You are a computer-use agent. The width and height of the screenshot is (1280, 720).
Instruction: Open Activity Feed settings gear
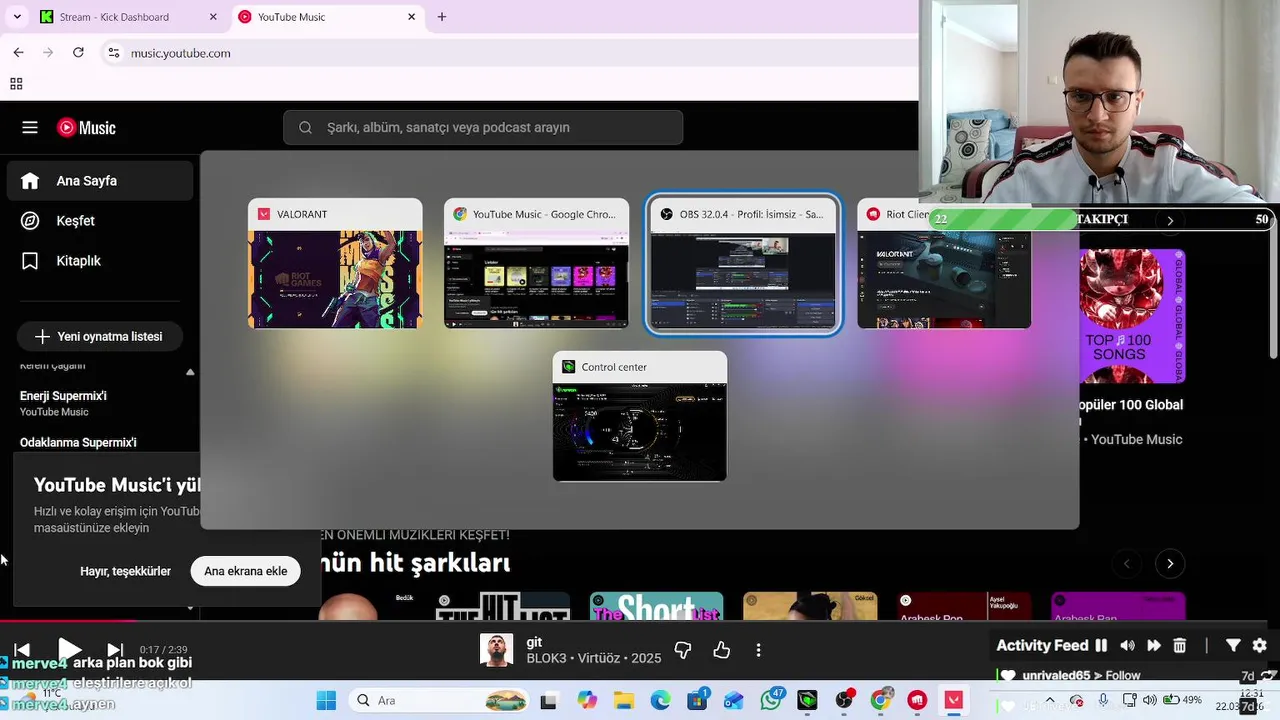[x=1259, y=646]
